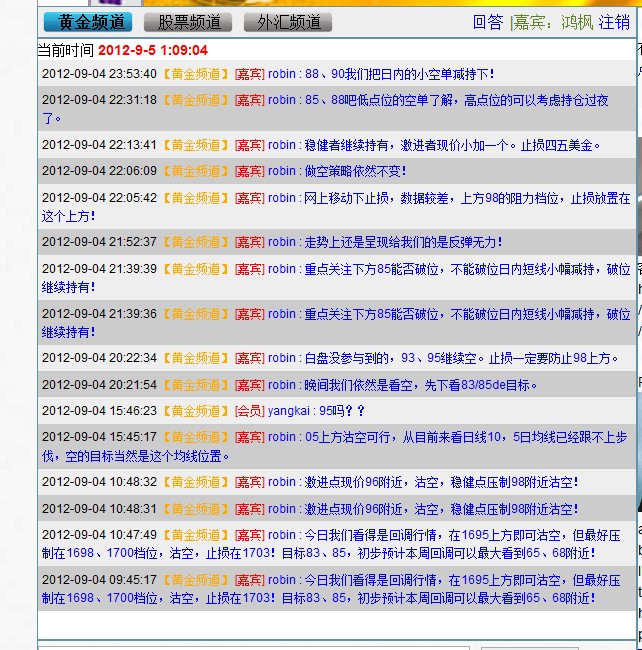This screenshot has height=650, width=642.
Task: Click username robin in the 23:53:40 message
Action: click(x=282, y=74)
